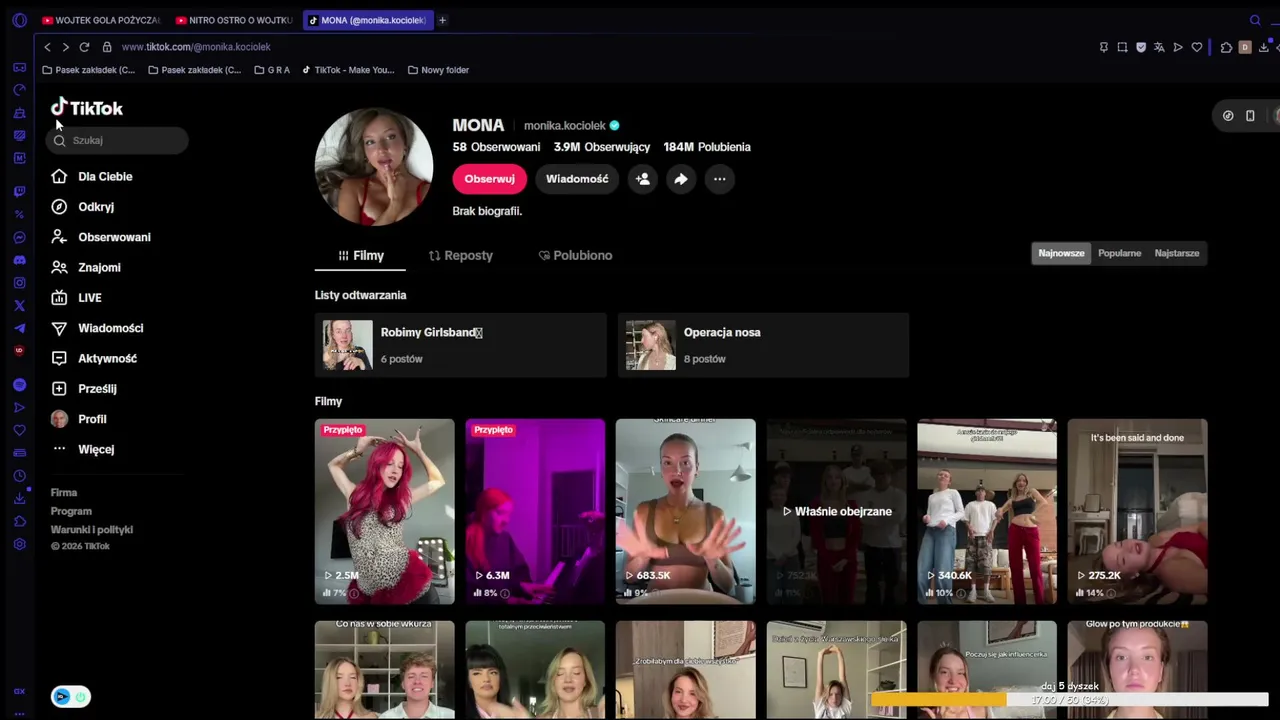
Task: Toggle the ad blocker shield in address bar
Action: point(1140,47)
